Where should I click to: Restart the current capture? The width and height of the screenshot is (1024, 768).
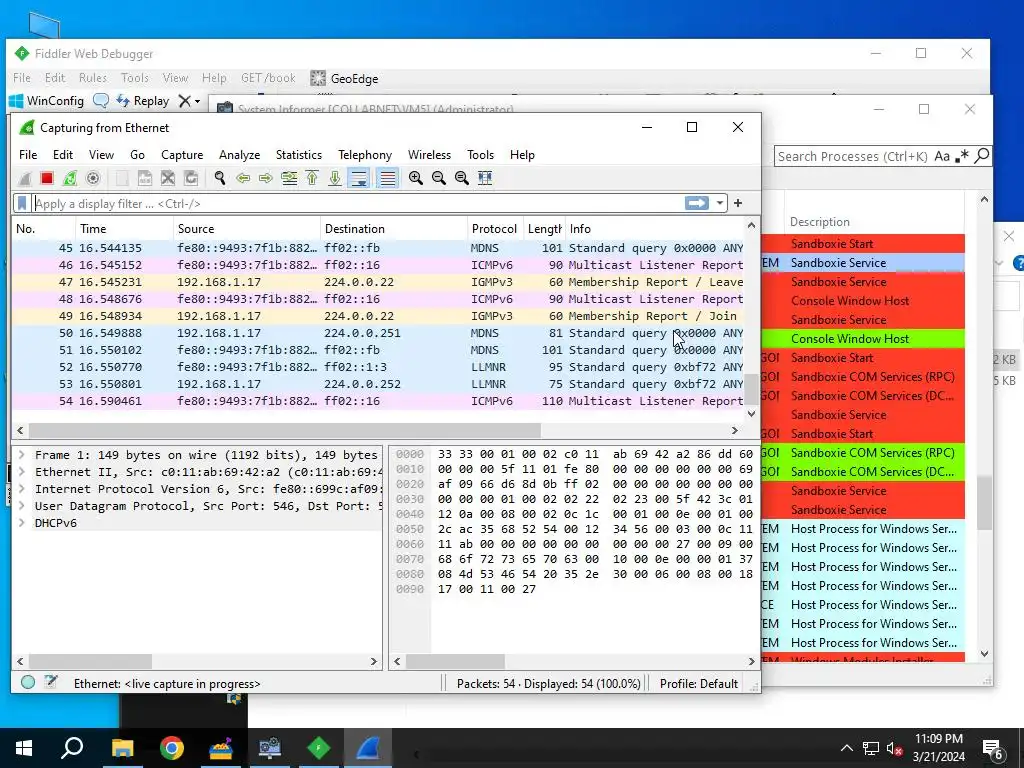69,178
